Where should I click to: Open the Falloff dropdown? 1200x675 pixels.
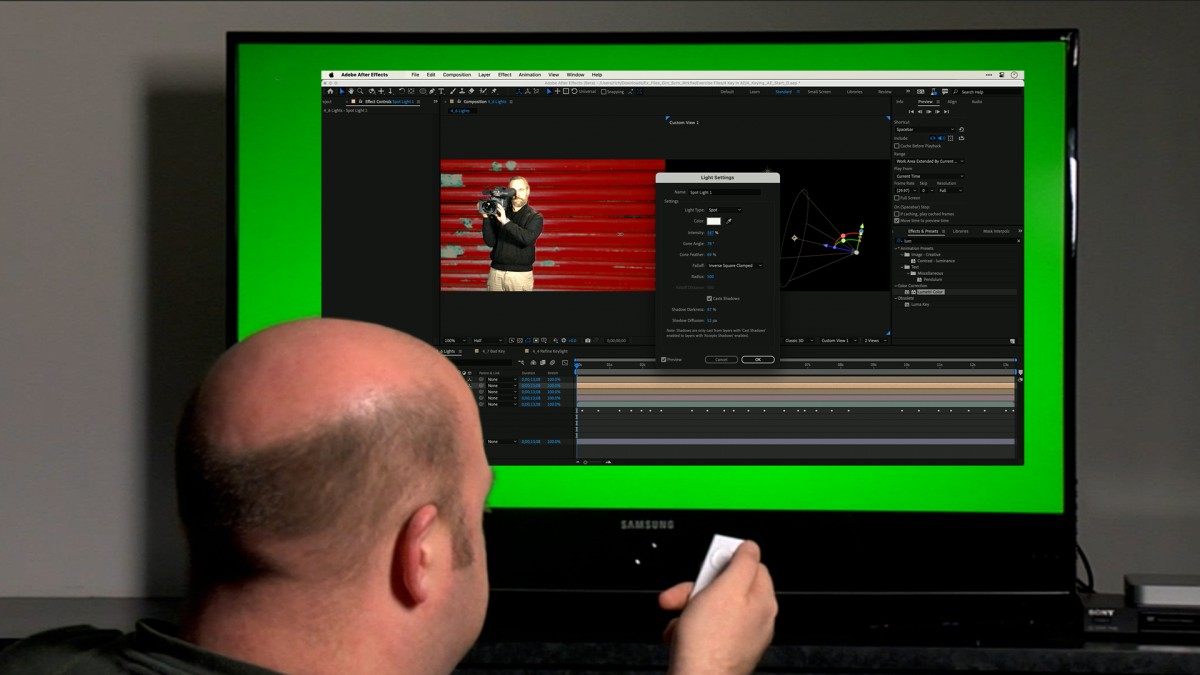tap(735, 265)
